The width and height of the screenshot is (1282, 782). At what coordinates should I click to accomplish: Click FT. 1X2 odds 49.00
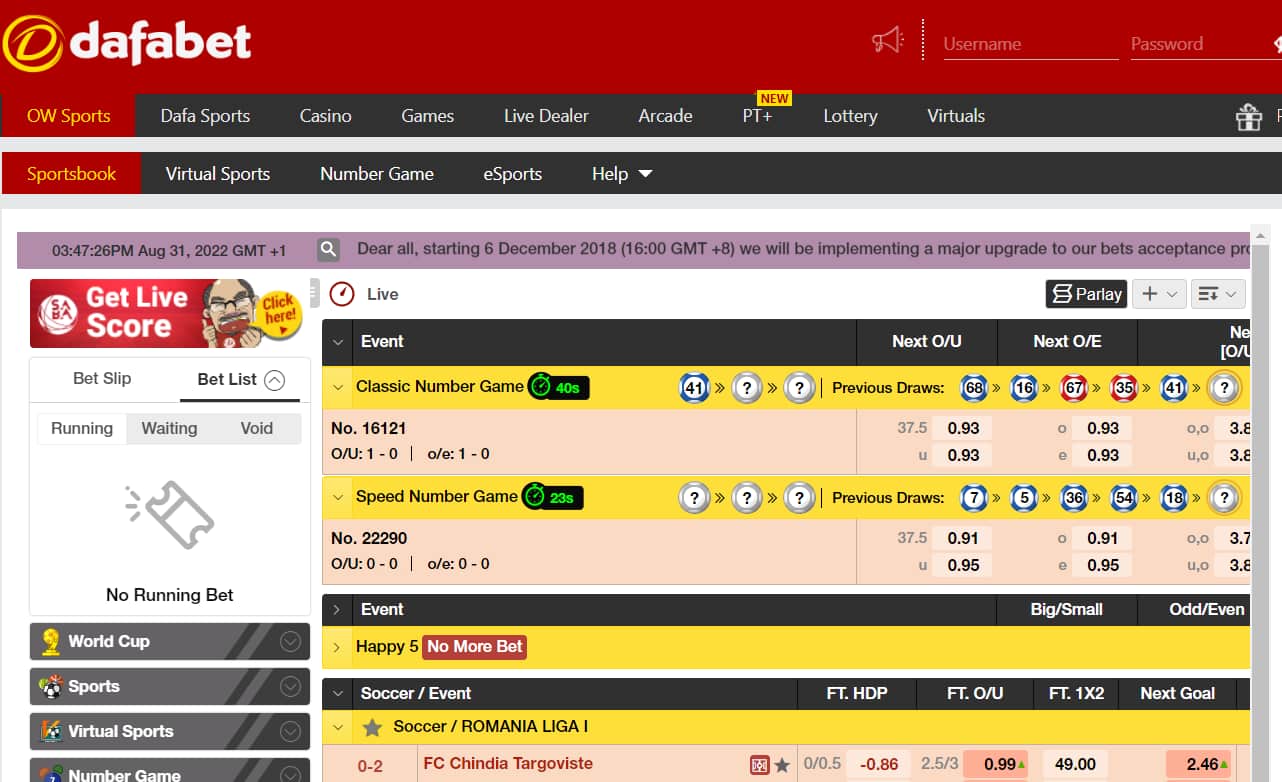point(1075,764)
